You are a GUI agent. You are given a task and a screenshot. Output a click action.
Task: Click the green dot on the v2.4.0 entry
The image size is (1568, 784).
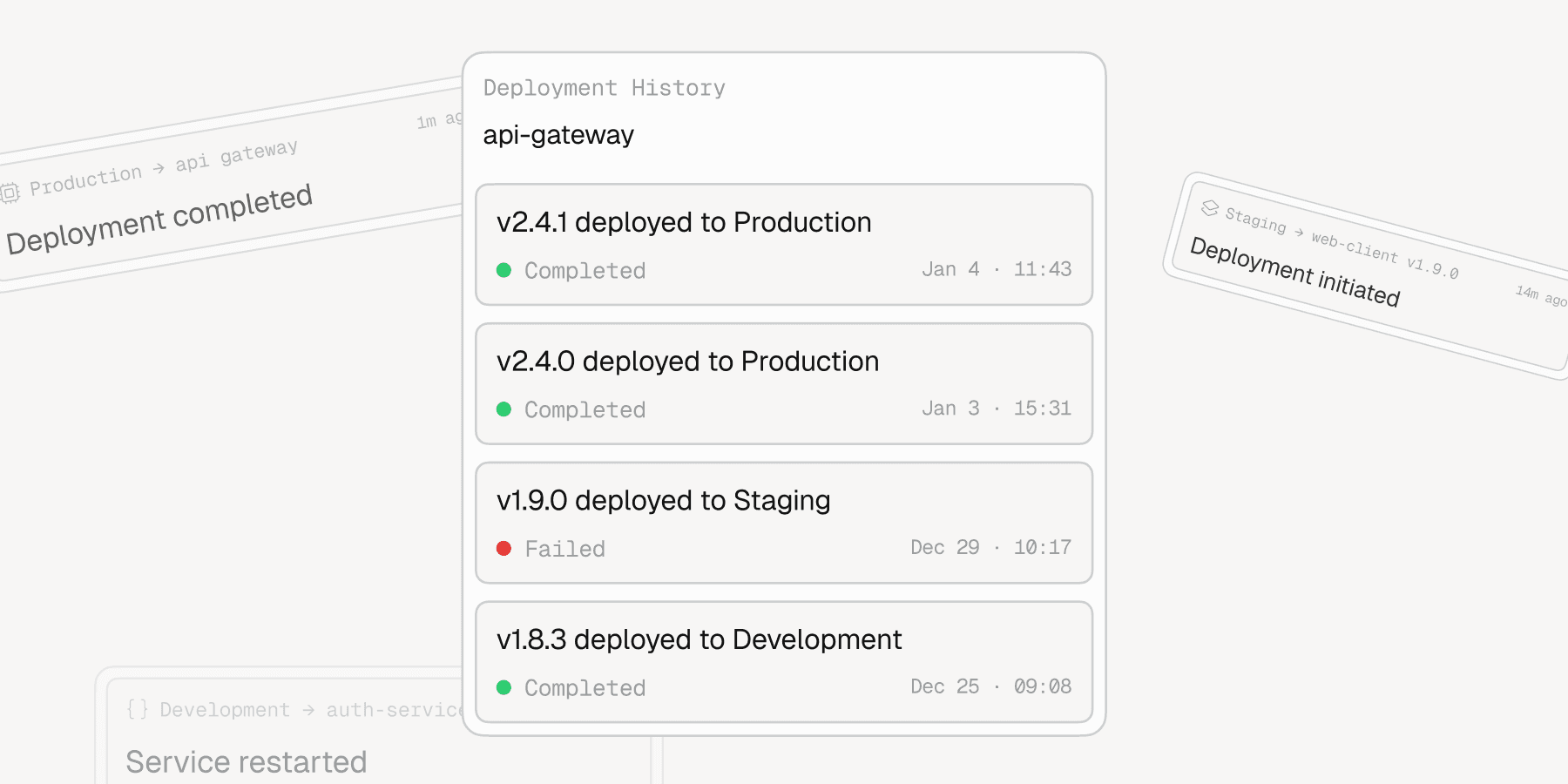505,409
